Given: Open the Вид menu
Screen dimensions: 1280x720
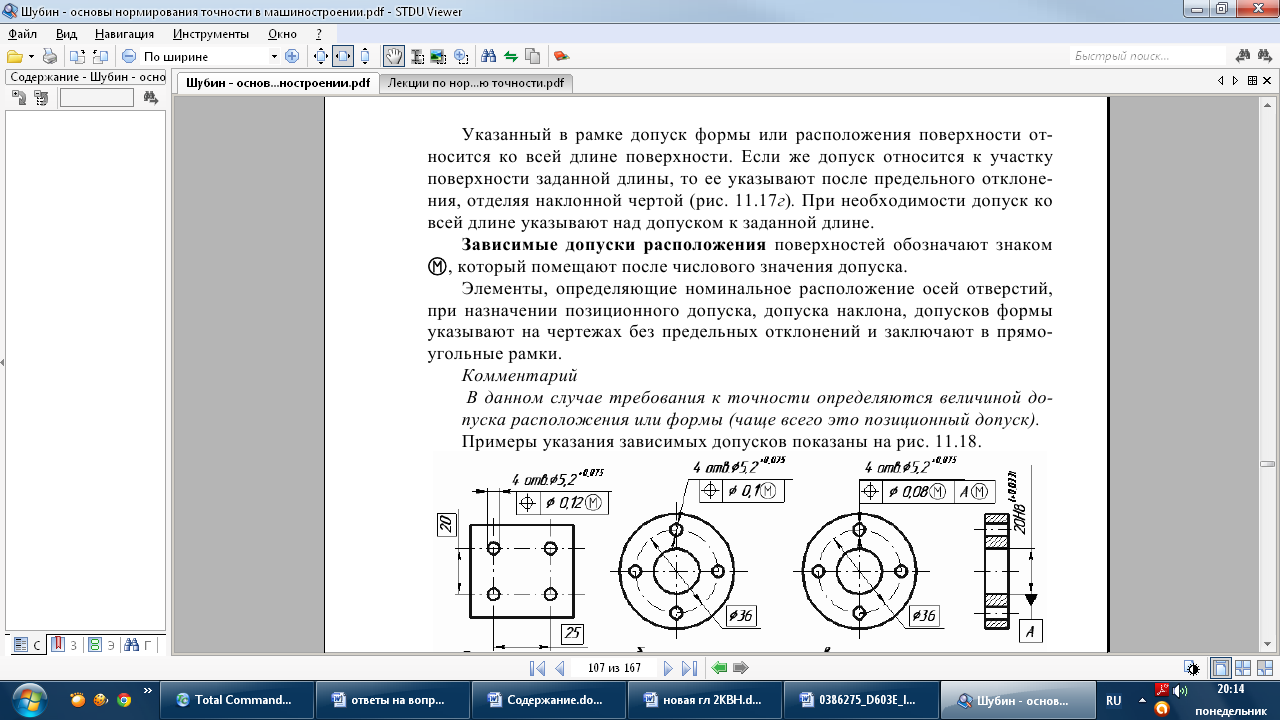Looking at the screenshot, I should point(66,33).
